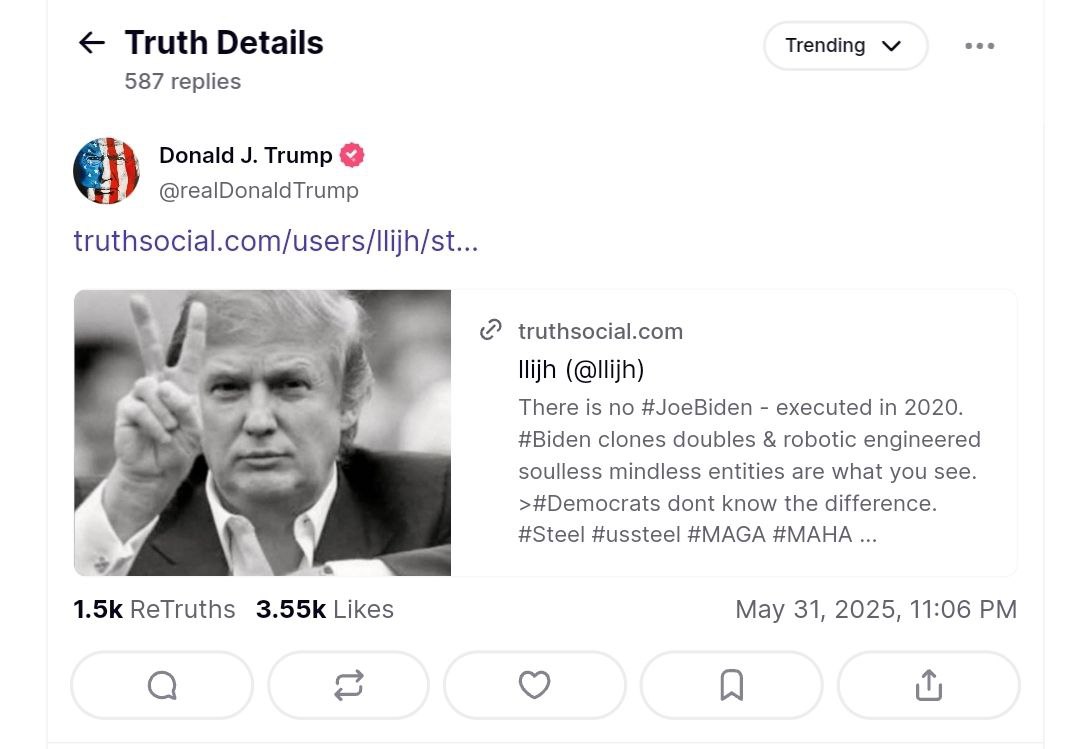View the 3.55k Likes list
The height and width of the screenshot is (749, 1080).
point(325,609)
